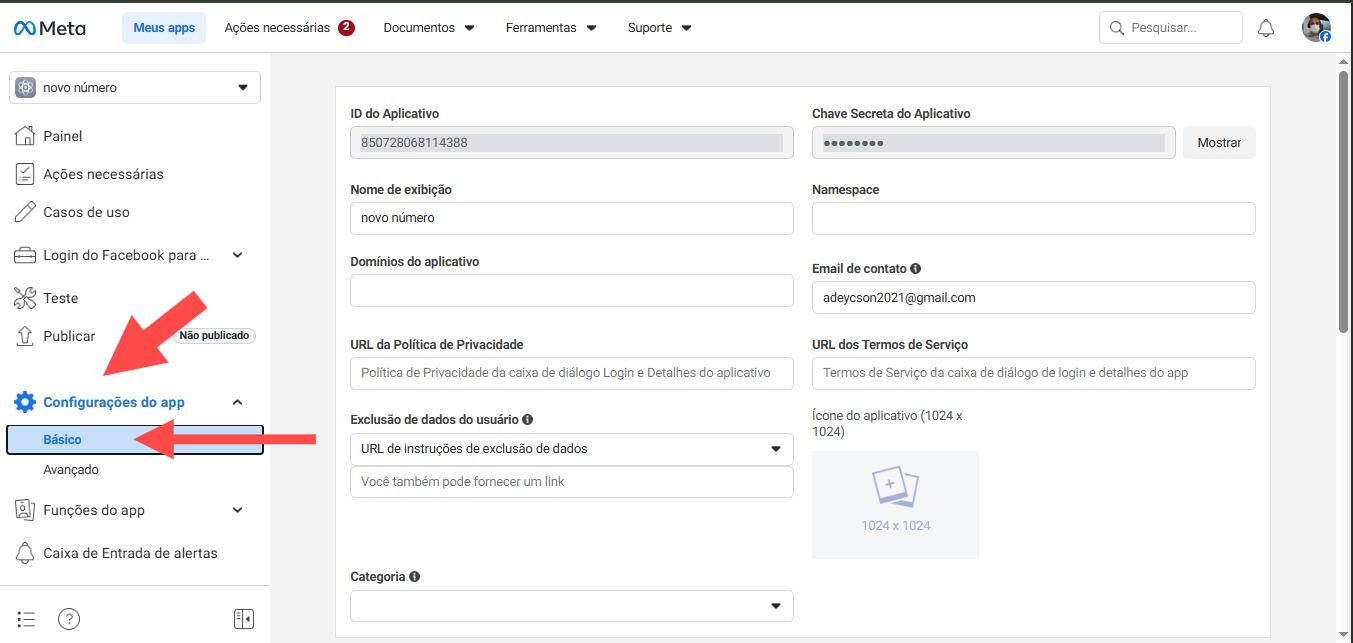1353x643 pixels.
Task: Click the Chave Secreta do Aplicativo field
Action: coord(995,143)
